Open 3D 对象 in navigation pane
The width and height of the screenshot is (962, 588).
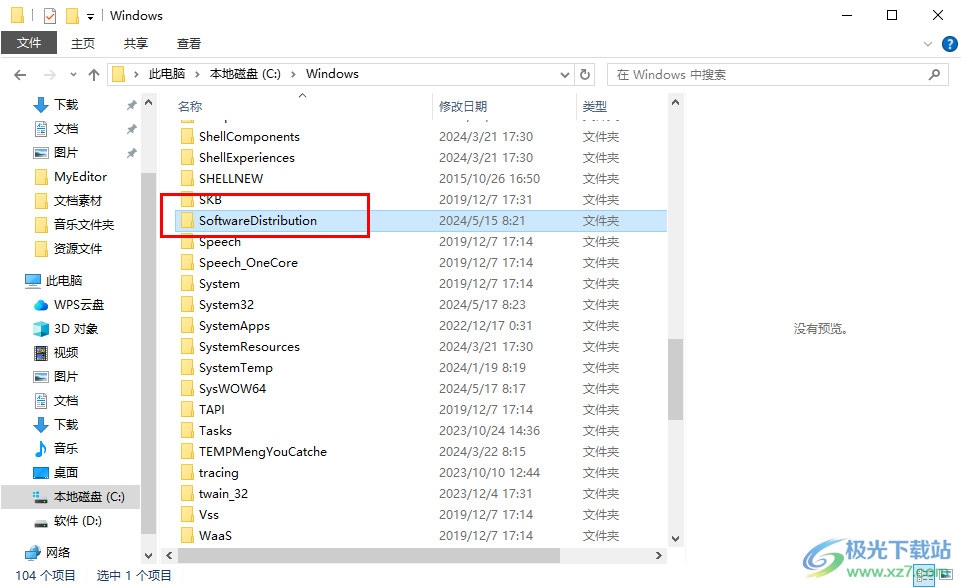(x=75, y=329)
